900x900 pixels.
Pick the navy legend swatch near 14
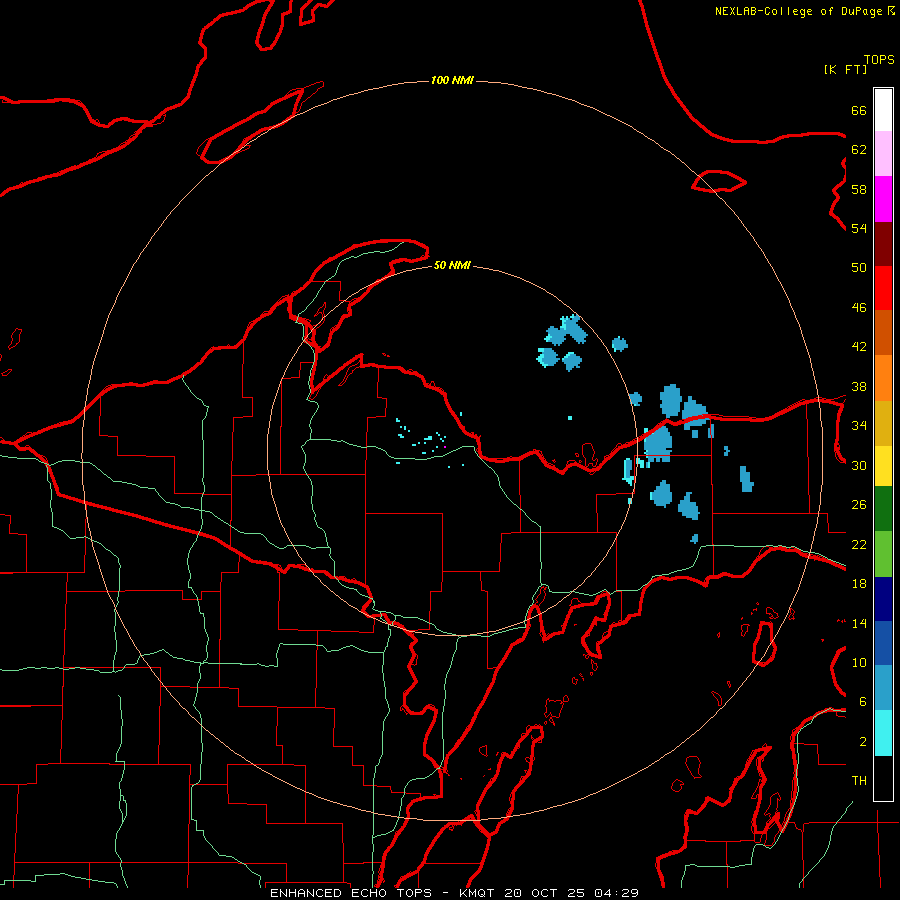(x=883, y=599)
